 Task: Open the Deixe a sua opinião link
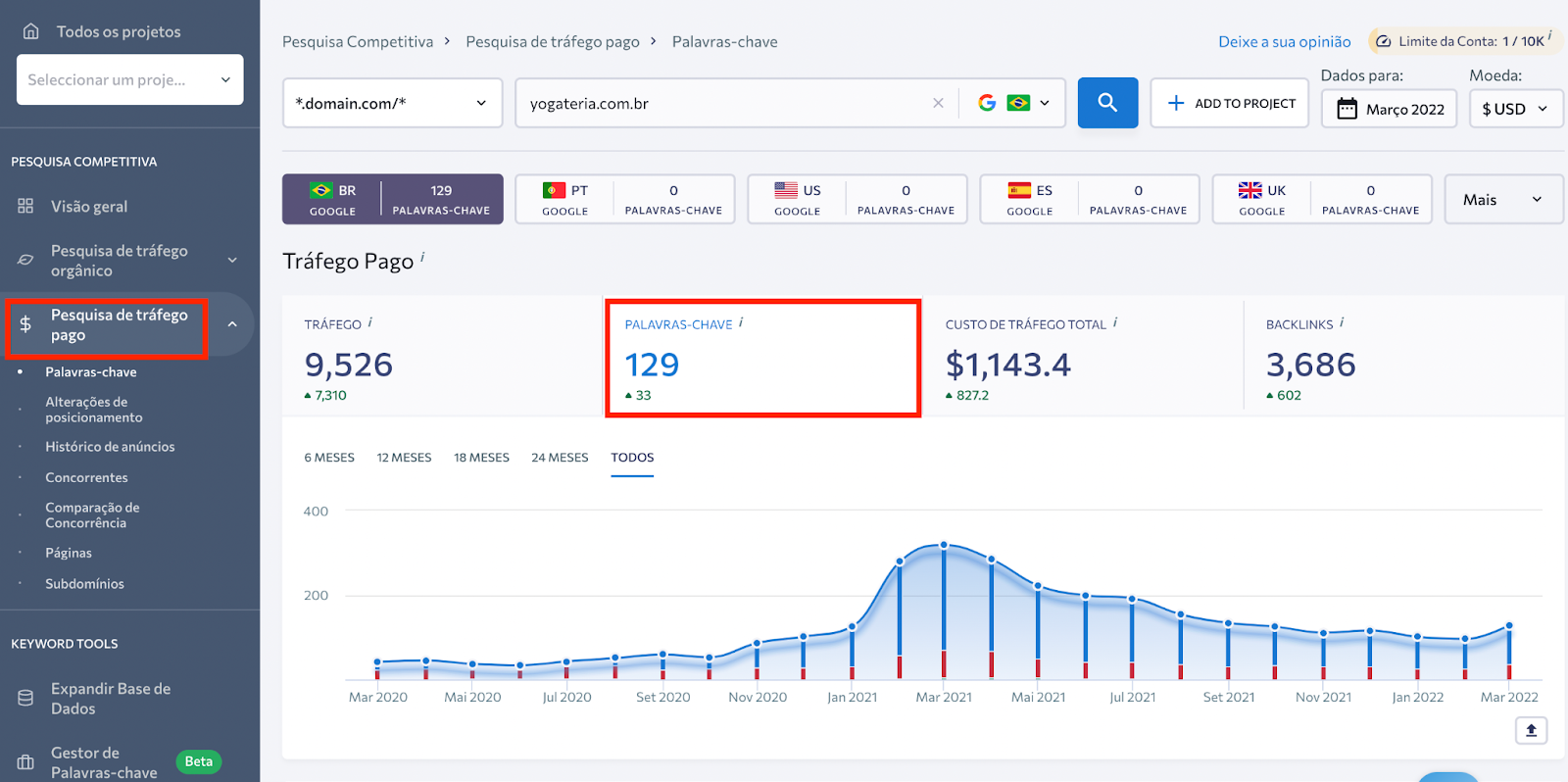tap(1285, 42)
